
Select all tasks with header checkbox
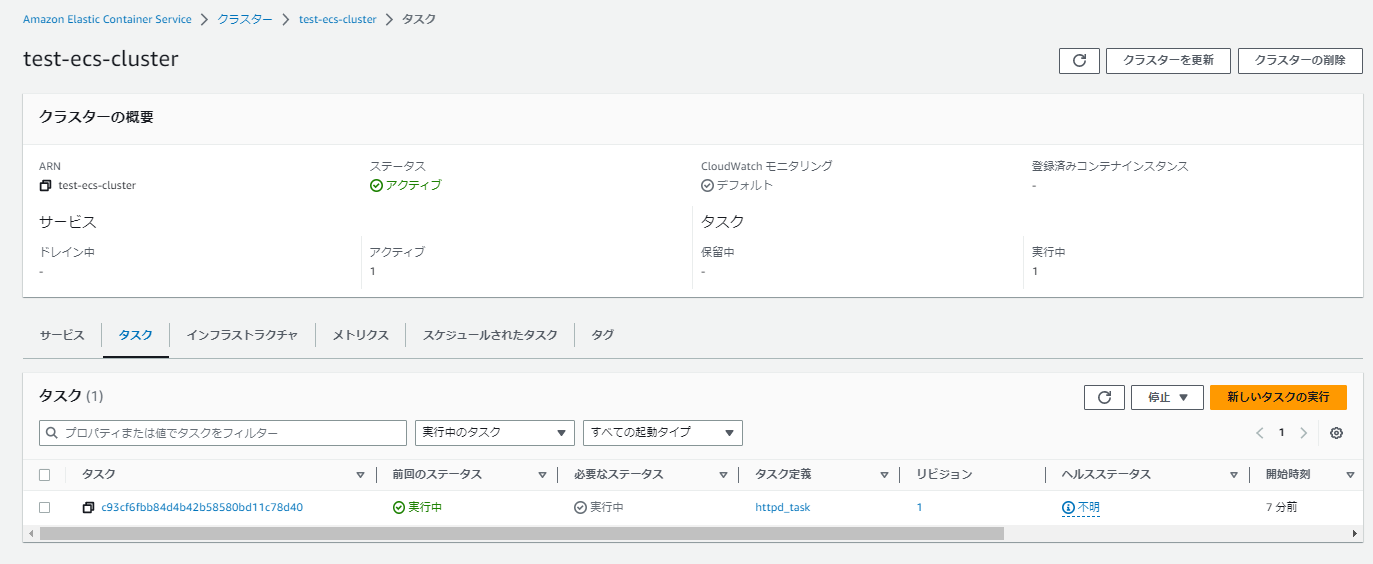(x=44, y=475)
